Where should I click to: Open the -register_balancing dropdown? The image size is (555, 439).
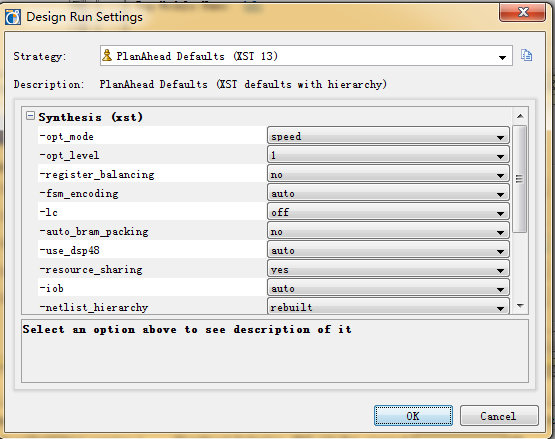tap(388, 174)
